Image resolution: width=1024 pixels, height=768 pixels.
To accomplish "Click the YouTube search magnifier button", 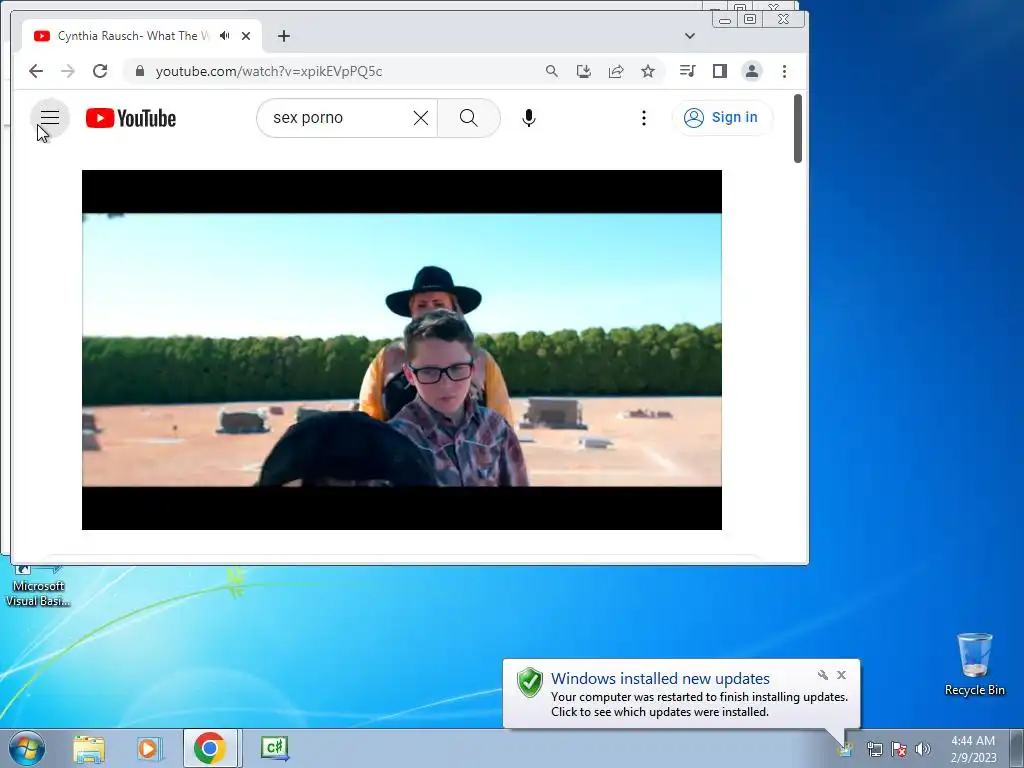I will tap(469, 118).
